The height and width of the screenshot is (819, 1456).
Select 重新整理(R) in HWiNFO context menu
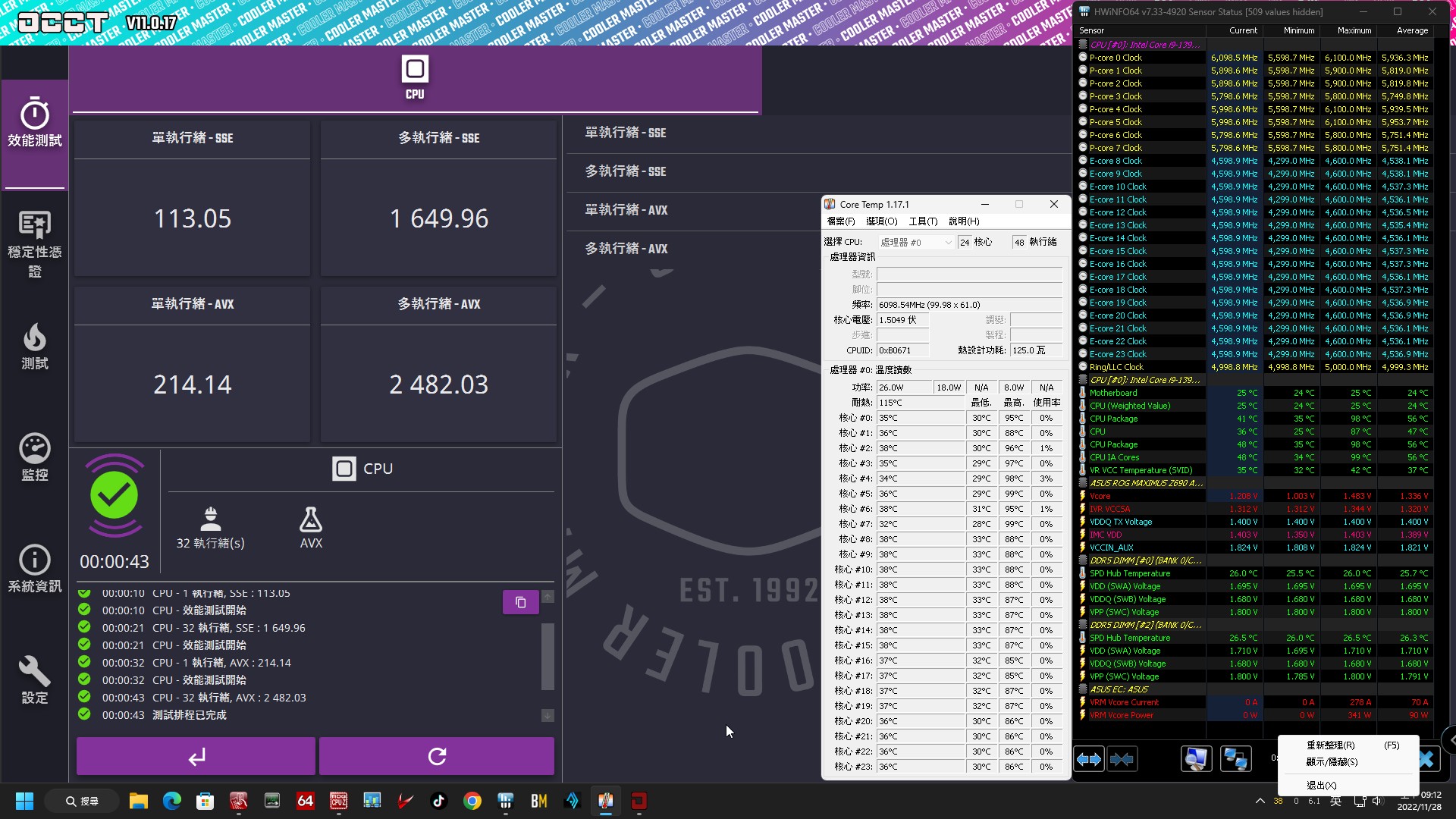(1348, 745)
